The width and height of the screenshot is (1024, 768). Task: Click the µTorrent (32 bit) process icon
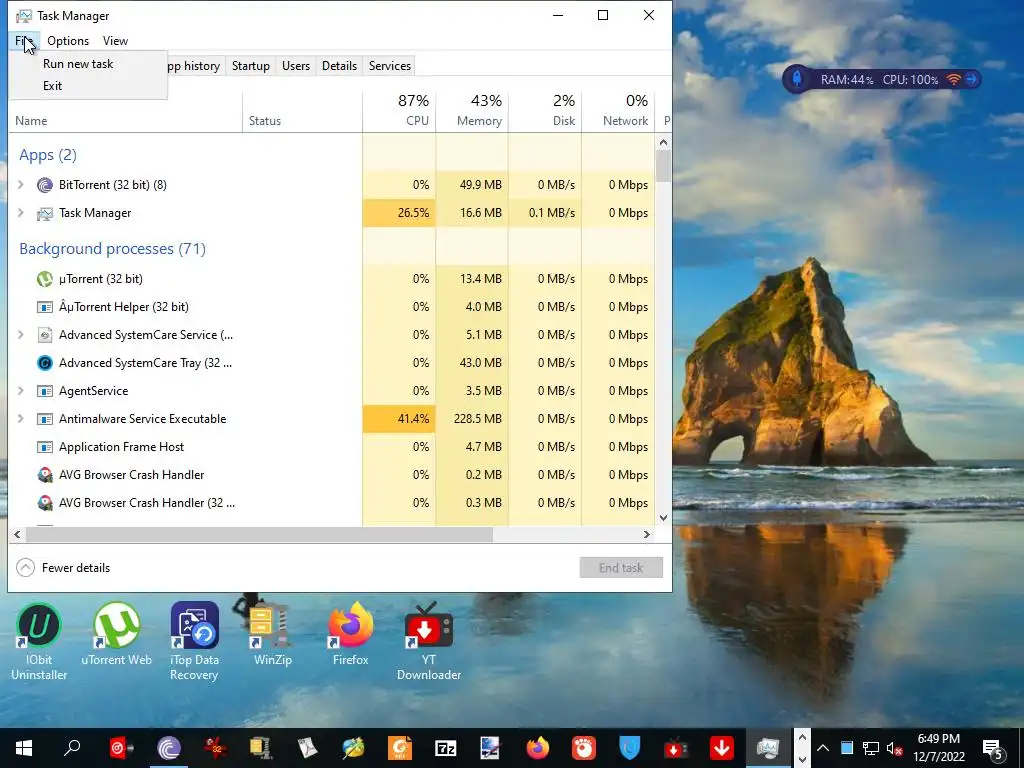(x=44, y=279)
